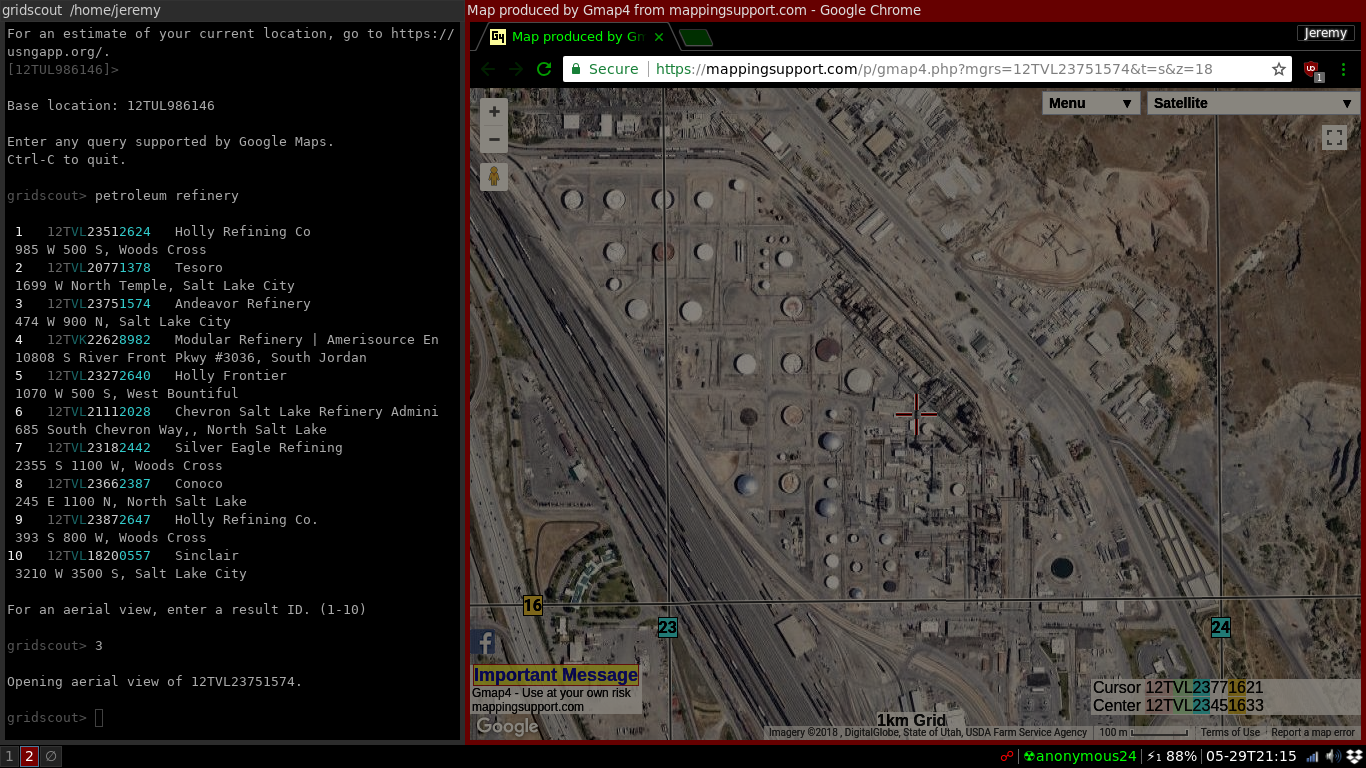Click grid label 23 on the map
The width and height of the screenshot is (1366, 768).
[667, 628]
